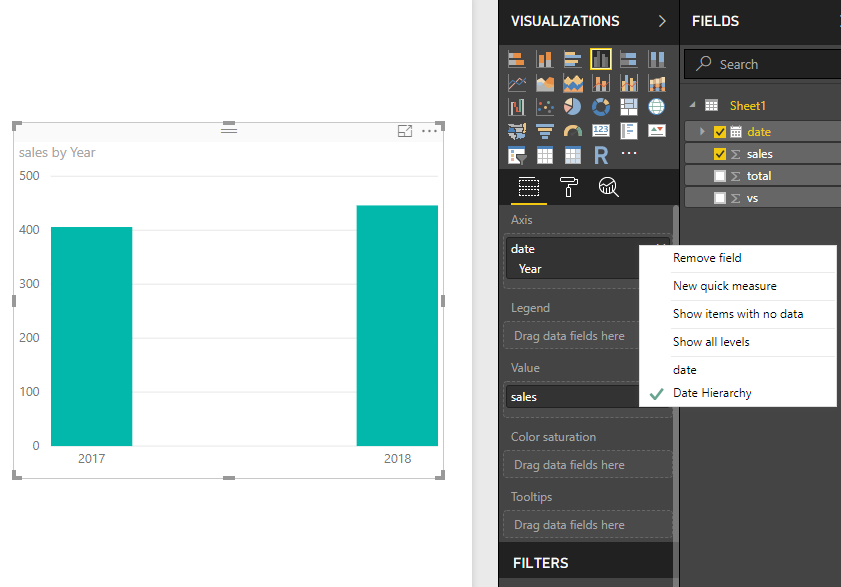Select the clustered bar chart visualization
The image size is (841, 587).
click(x=572, y=59)
